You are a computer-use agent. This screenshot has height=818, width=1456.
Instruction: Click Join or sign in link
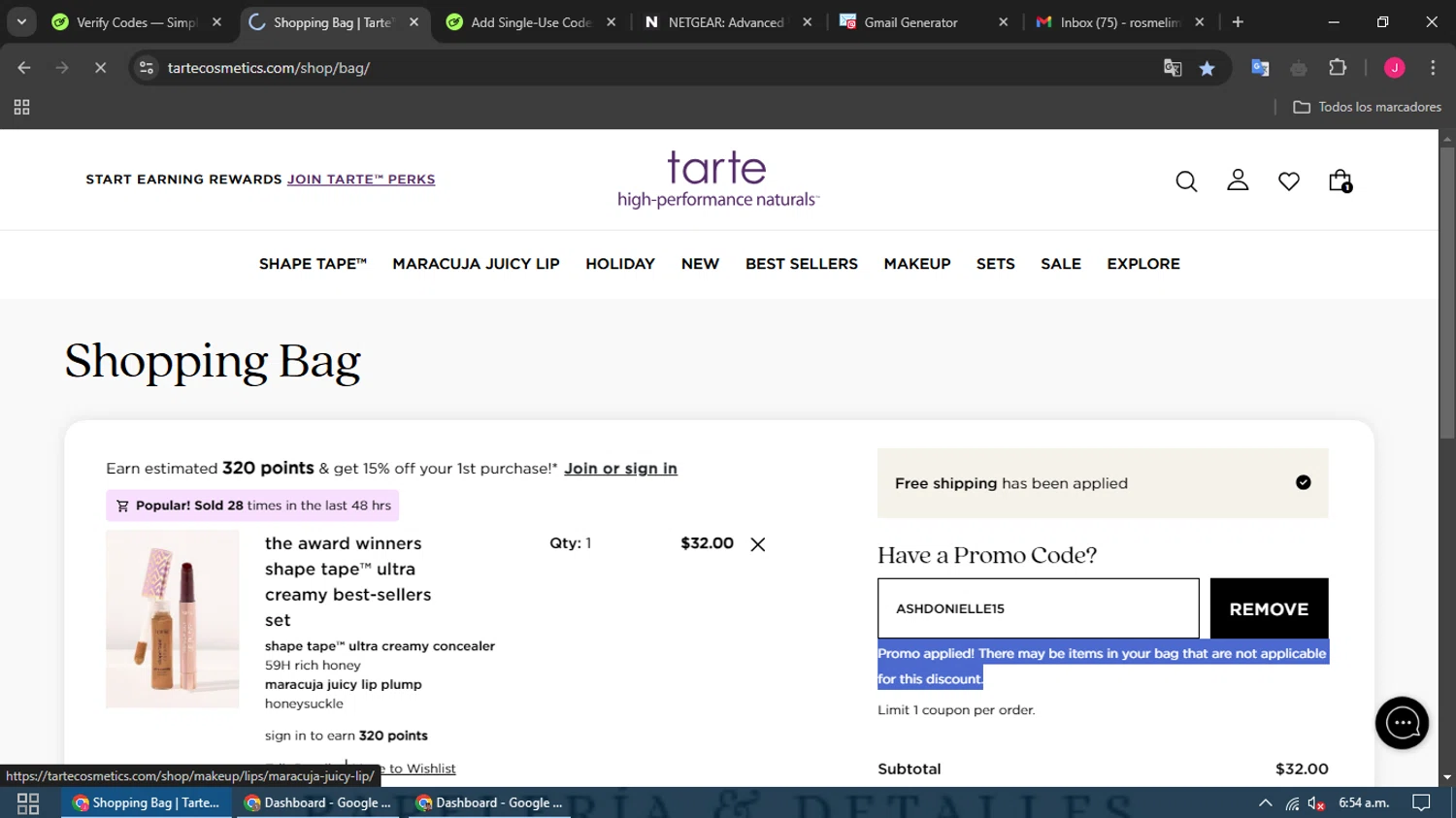click(620, 469)
